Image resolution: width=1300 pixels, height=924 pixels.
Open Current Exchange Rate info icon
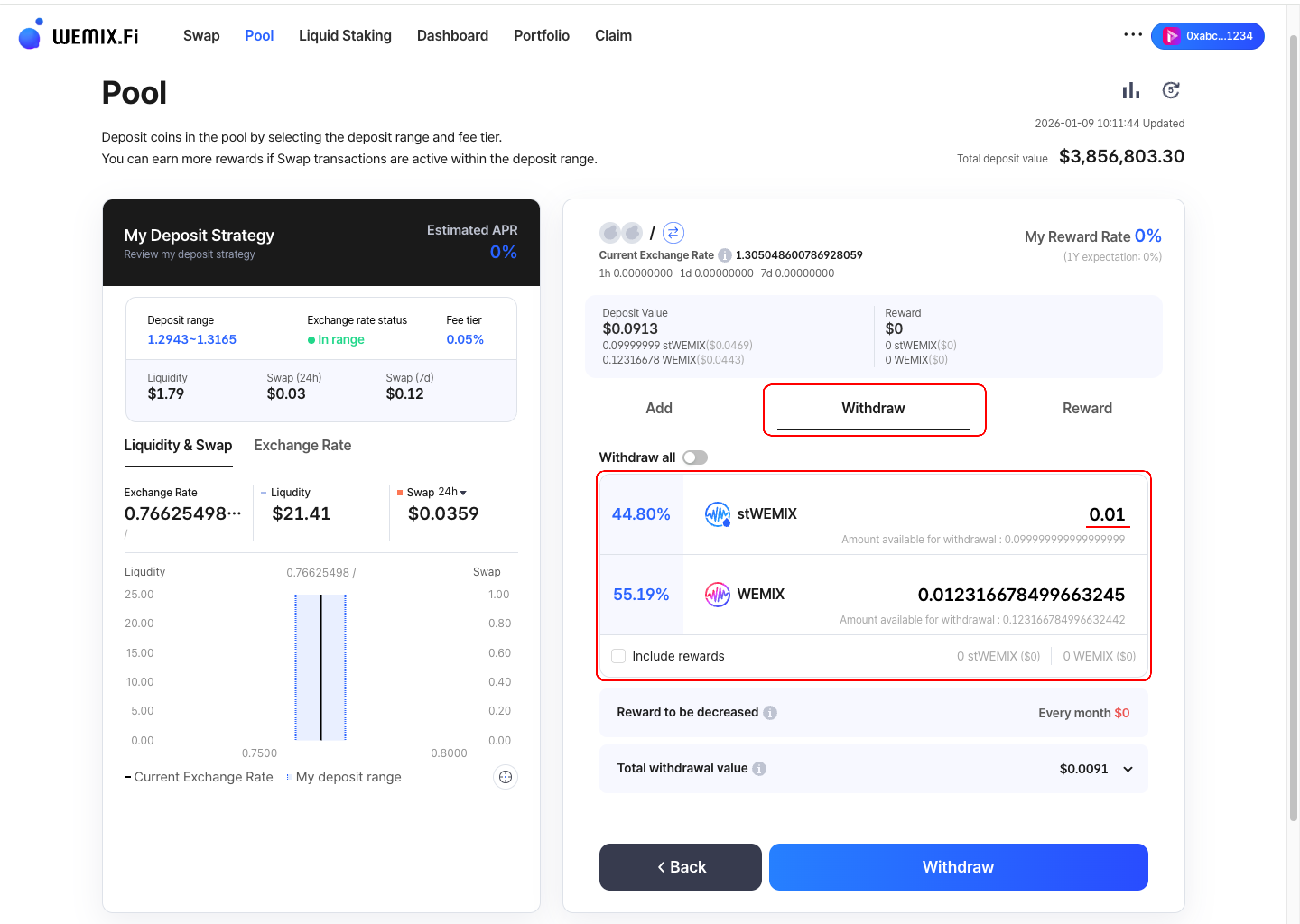click(x=724, y=255)
